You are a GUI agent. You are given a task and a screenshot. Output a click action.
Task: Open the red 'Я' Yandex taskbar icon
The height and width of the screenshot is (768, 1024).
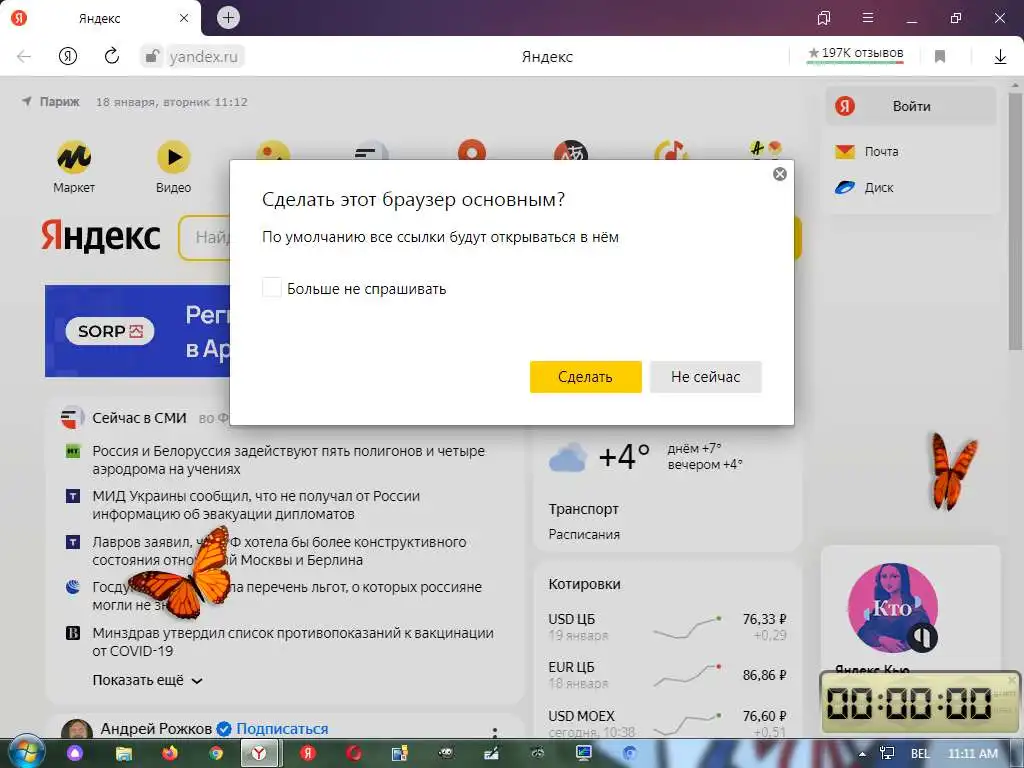point(308,754)
